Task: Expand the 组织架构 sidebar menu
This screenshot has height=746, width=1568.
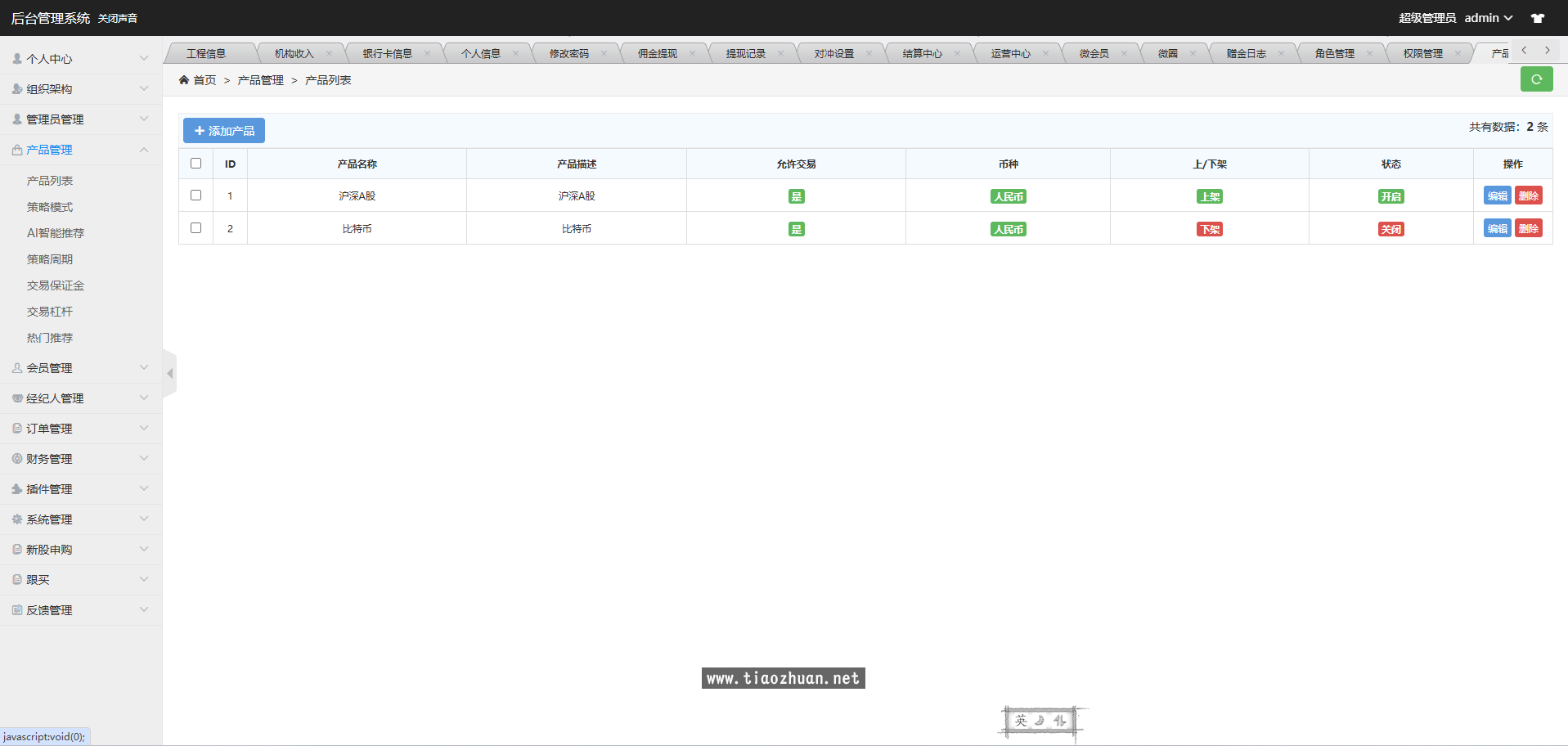Action: (x=81, y=89)
